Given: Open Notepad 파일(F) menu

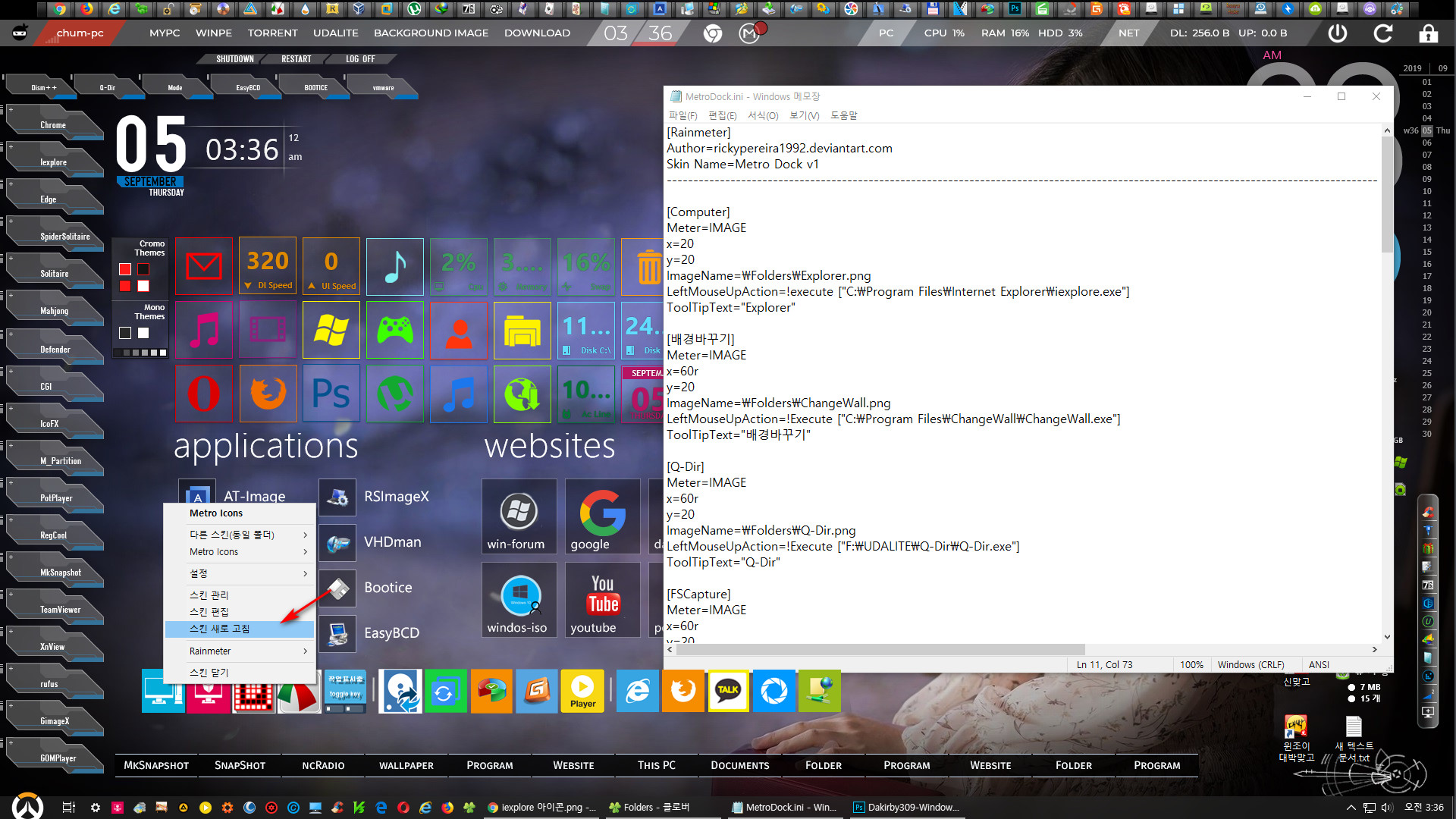Looking at the screenshot, I should point(682,115).
